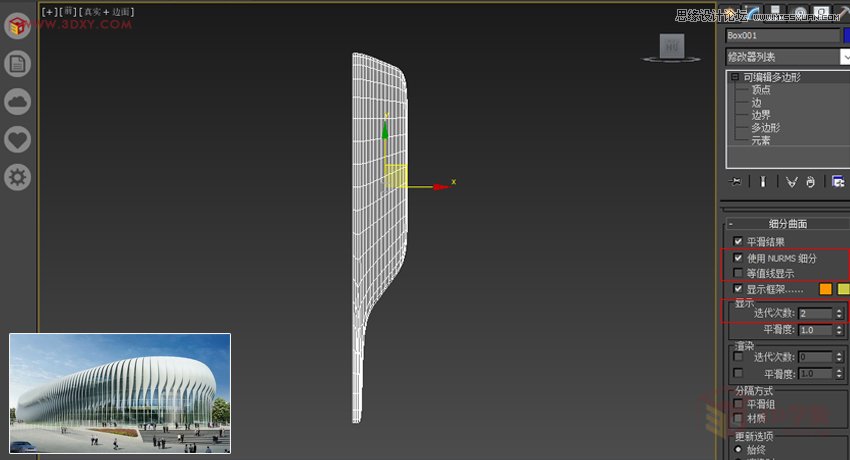Click the heart favorites icon
The height and width of the screenshot is (460, 850).
18,139
